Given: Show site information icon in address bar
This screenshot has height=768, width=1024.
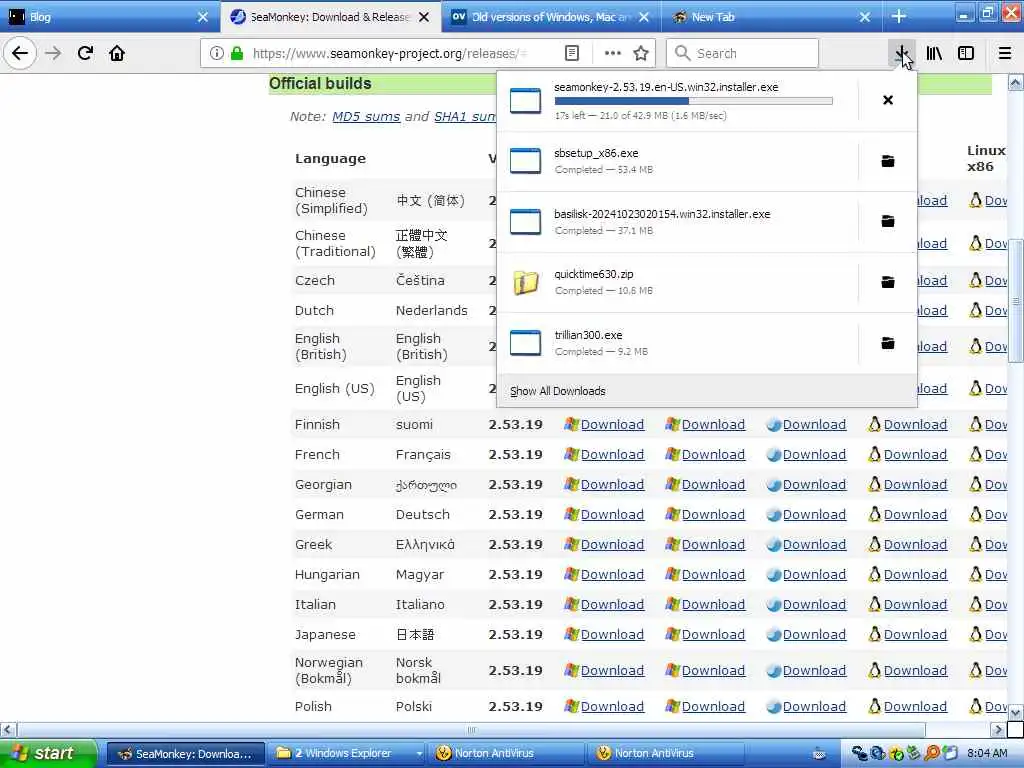Looking at the screenshot, I should tap(216, 53).
